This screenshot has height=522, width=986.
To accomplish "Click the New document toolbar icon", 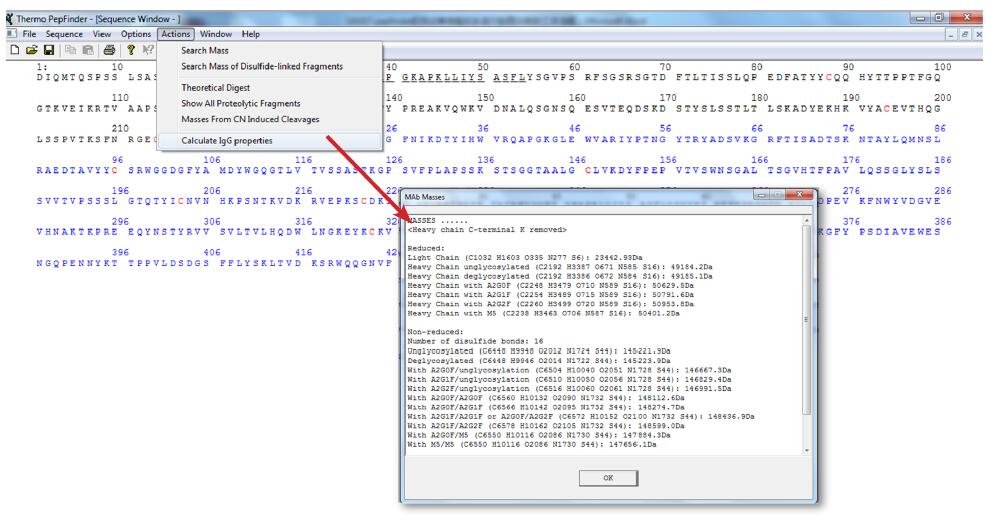I will click(x=14, y=50).
